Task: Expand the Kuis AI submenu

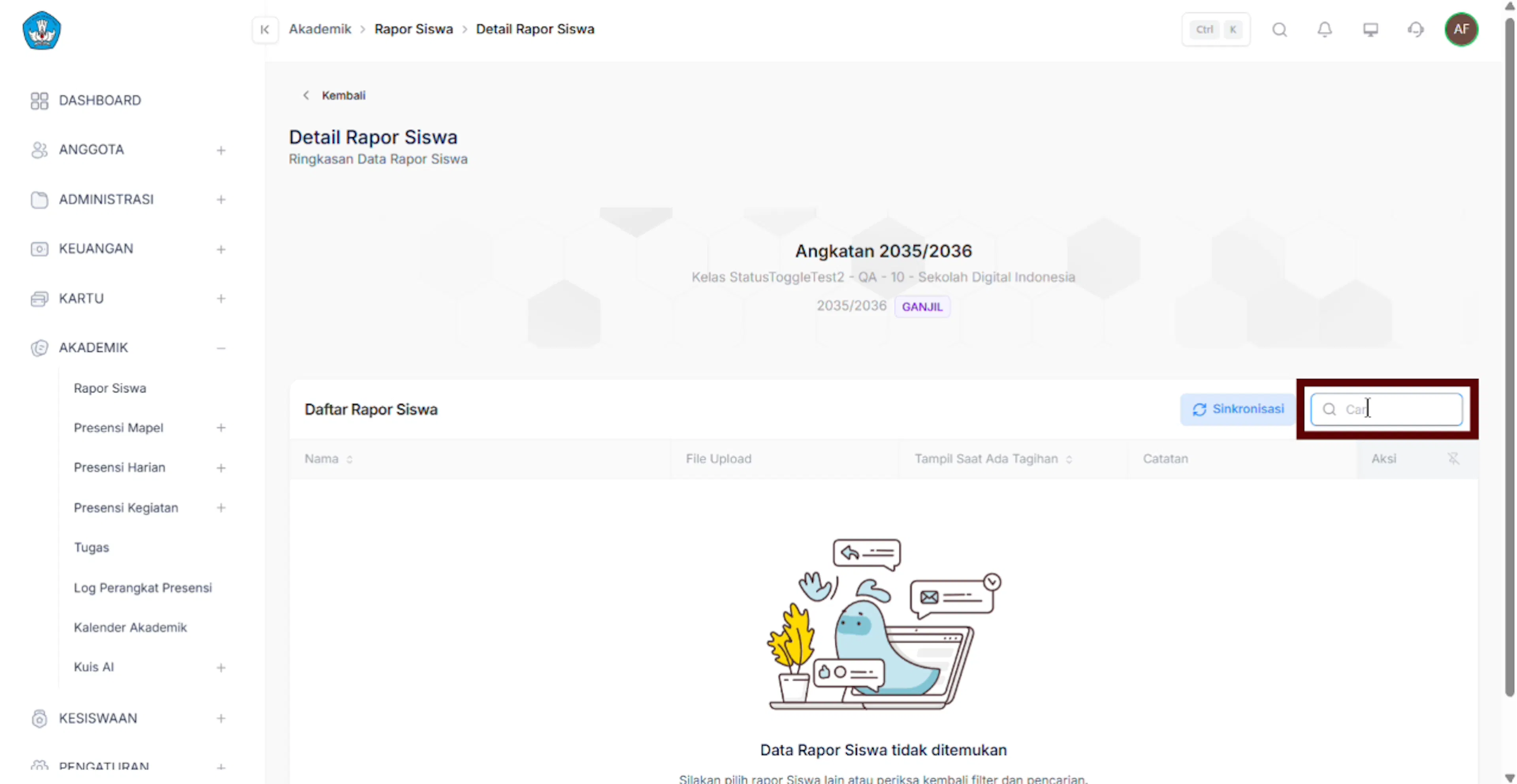Action: pos(221,667)
